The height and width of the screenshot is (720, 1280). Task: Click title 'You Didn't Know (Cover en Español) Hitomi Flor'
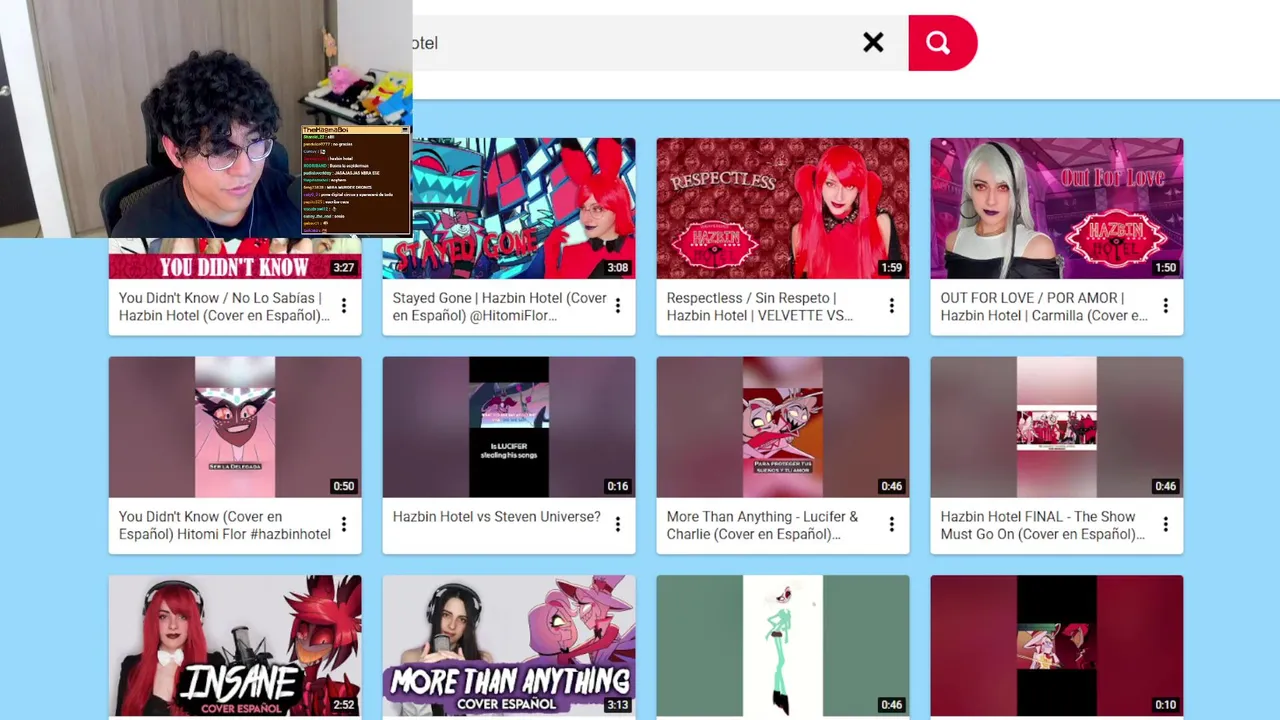225,526
